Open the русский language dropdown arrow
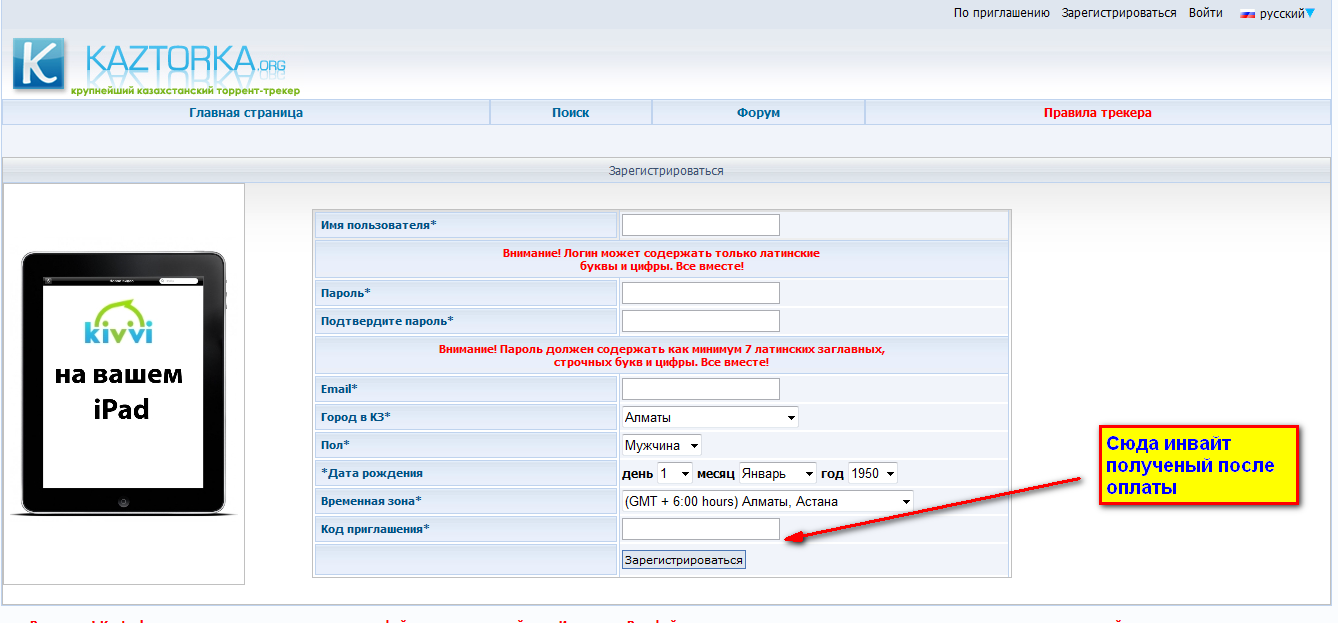Screen dimensions: 1338x623 (1310, 14)
